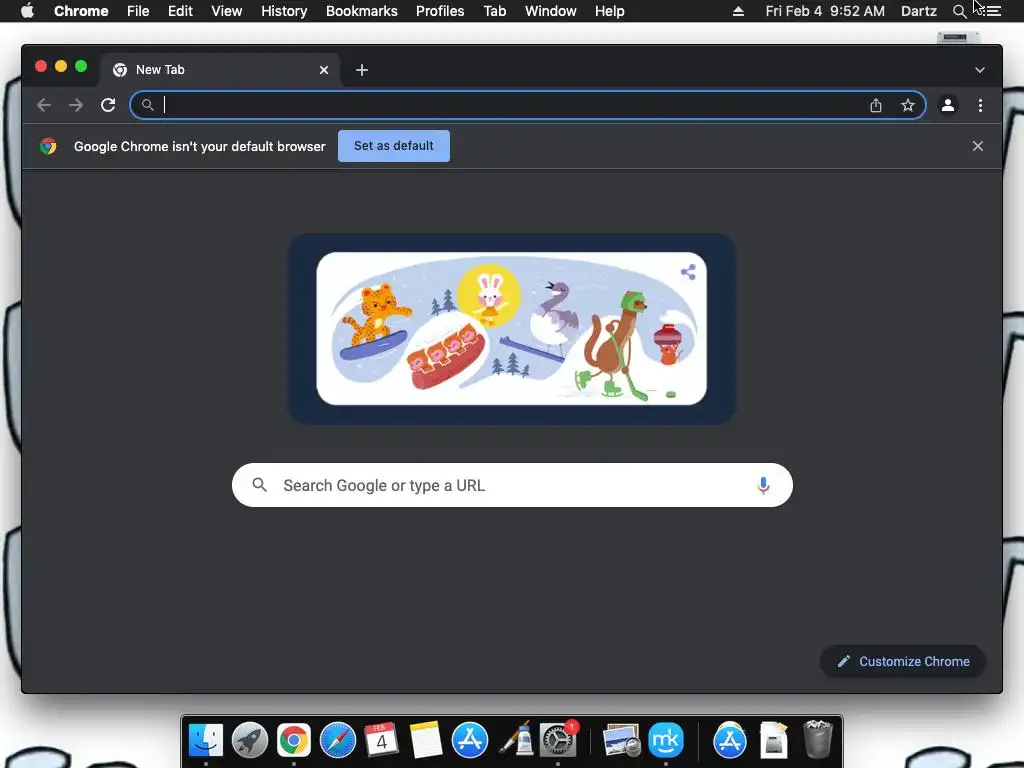Viewport: 1024px width, 768px height.
Task: Open the disk image file in the Dock
Action: point(774,740)
